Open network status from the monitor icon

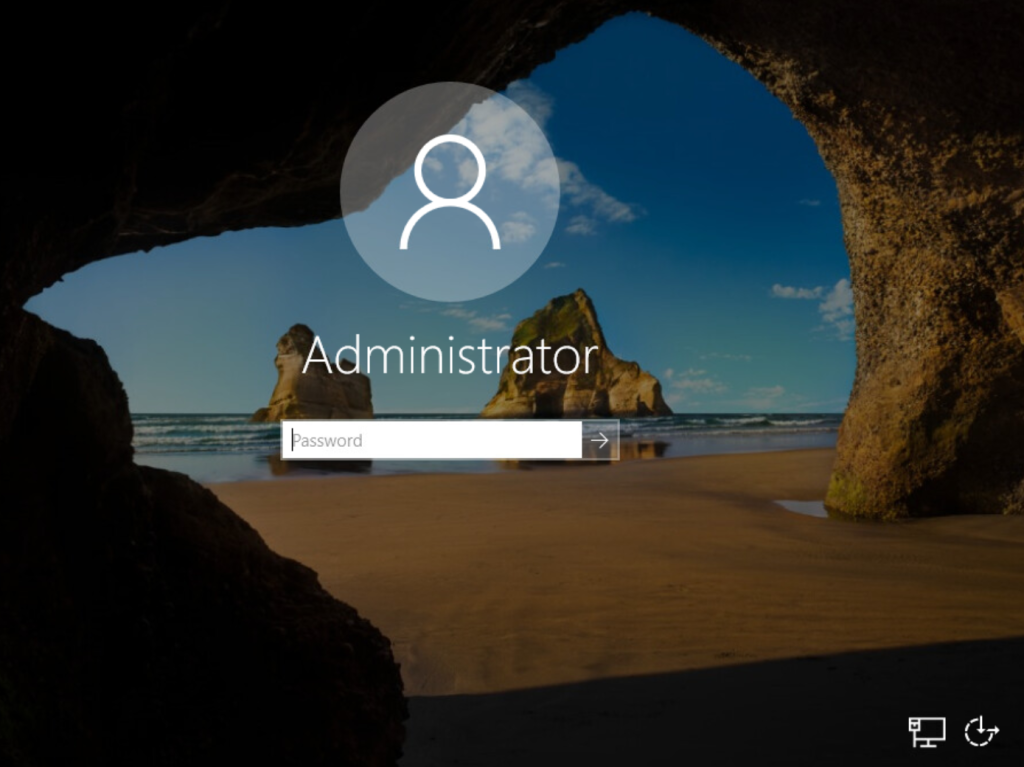[926, 731]
